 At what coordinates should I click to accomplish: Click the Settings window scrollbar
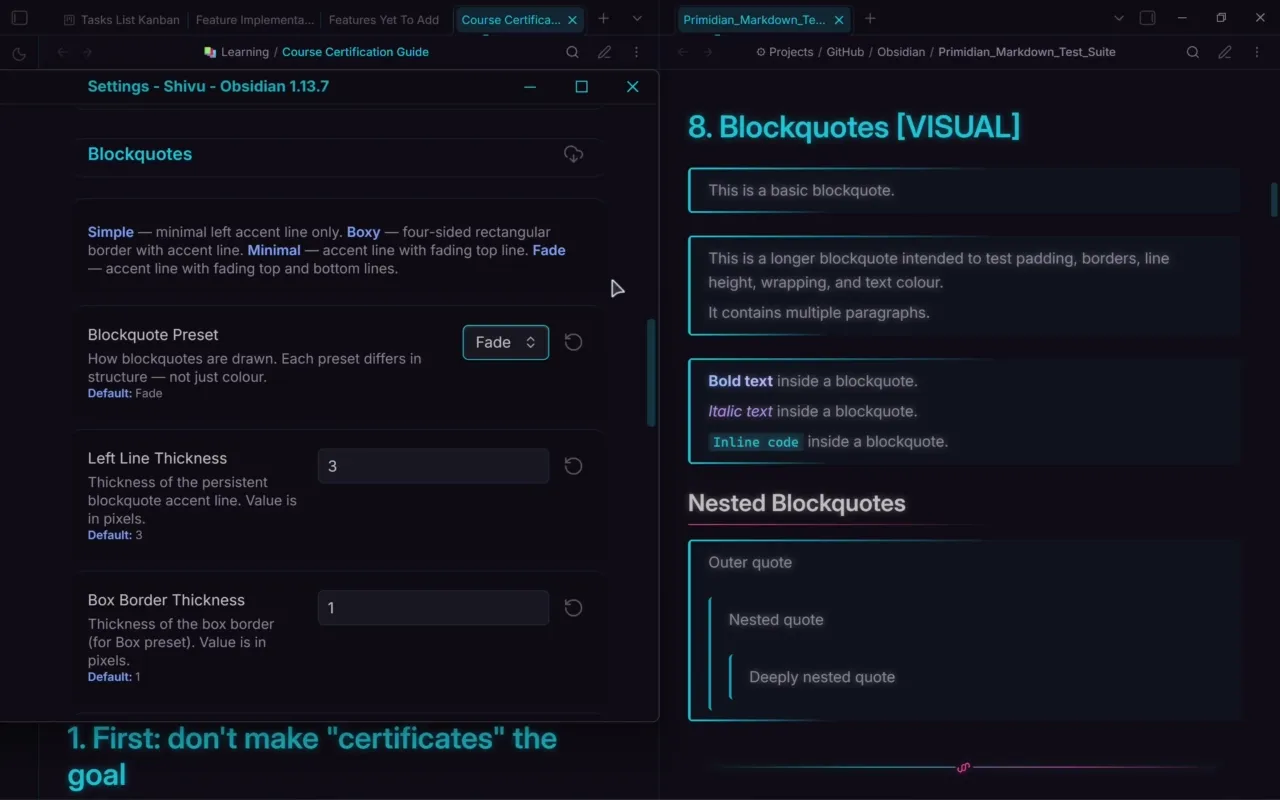(651, 373)
